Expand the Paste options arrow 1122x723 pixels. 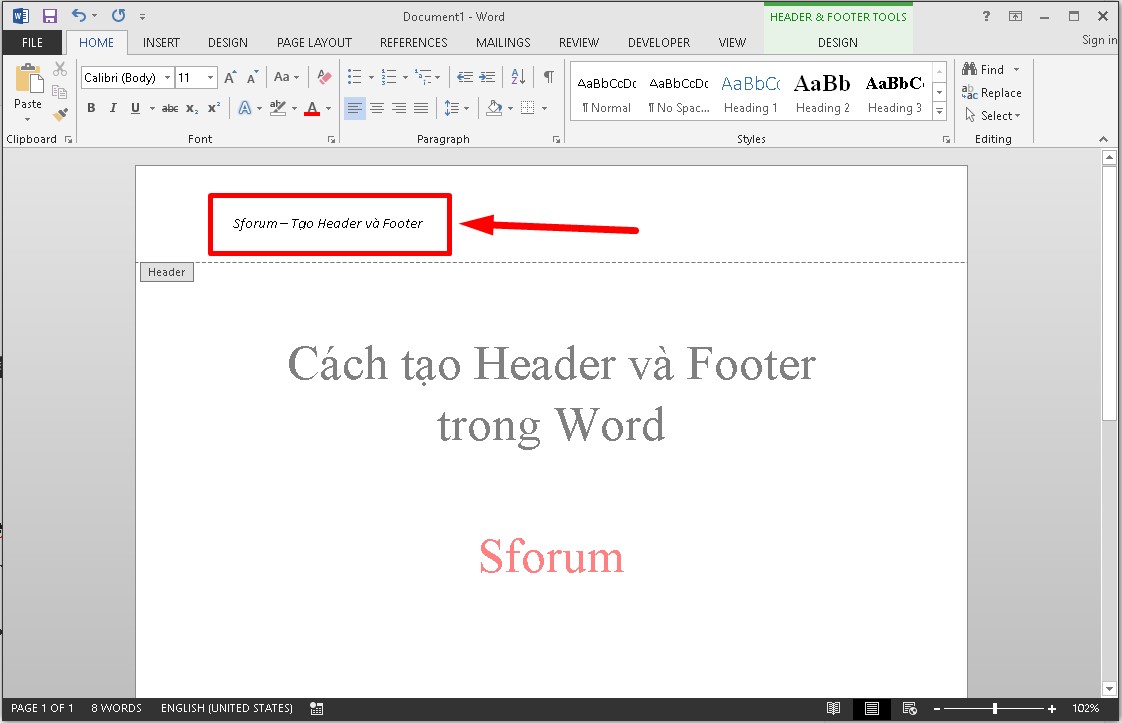(x=28, y=119)
